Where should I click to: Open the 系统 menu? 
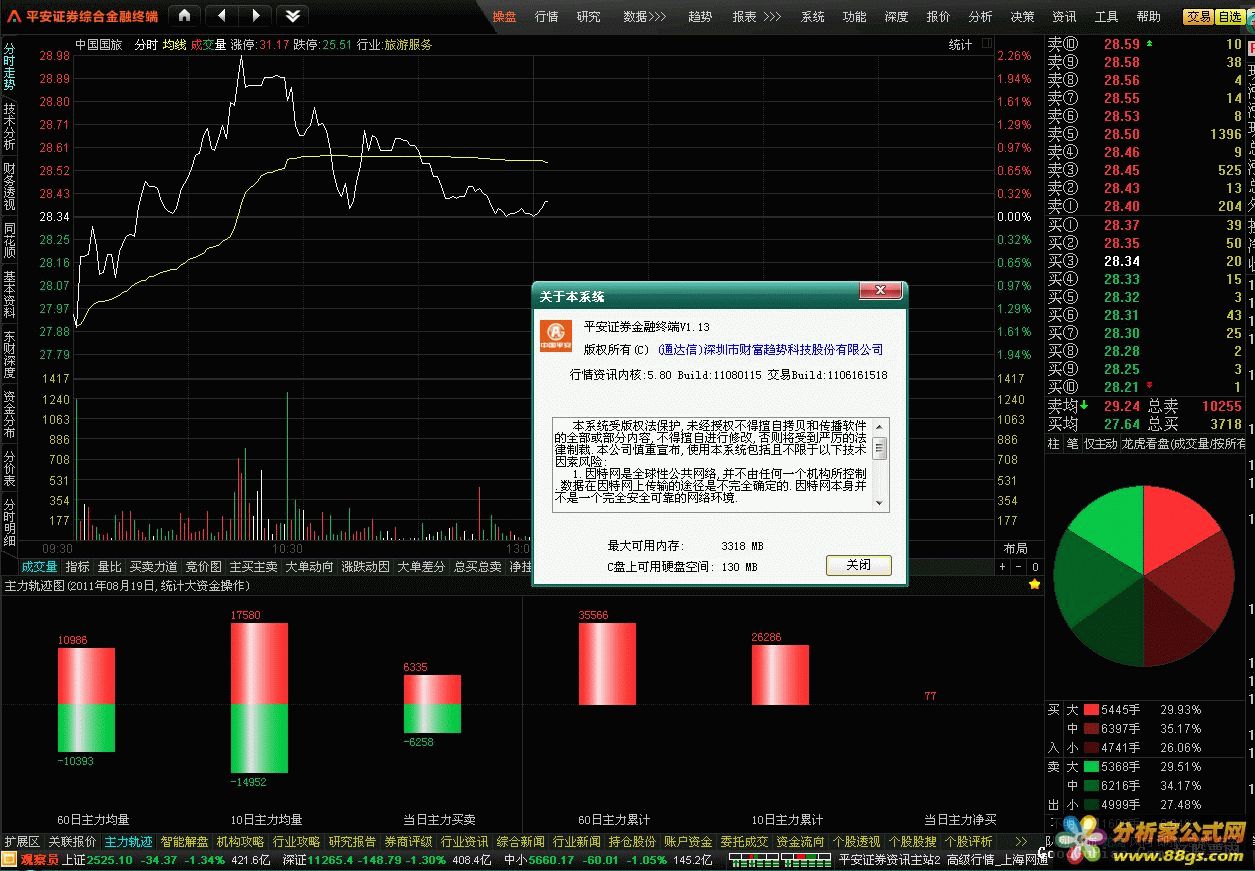pyautogui.click(x=812, y=17)
